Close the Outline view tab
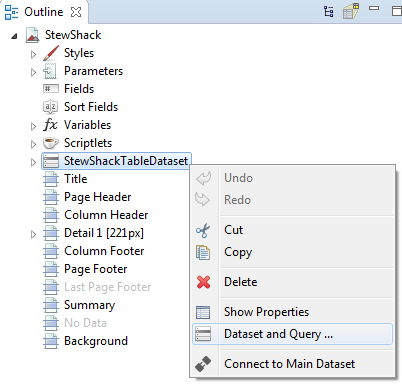 click(76, 12)
